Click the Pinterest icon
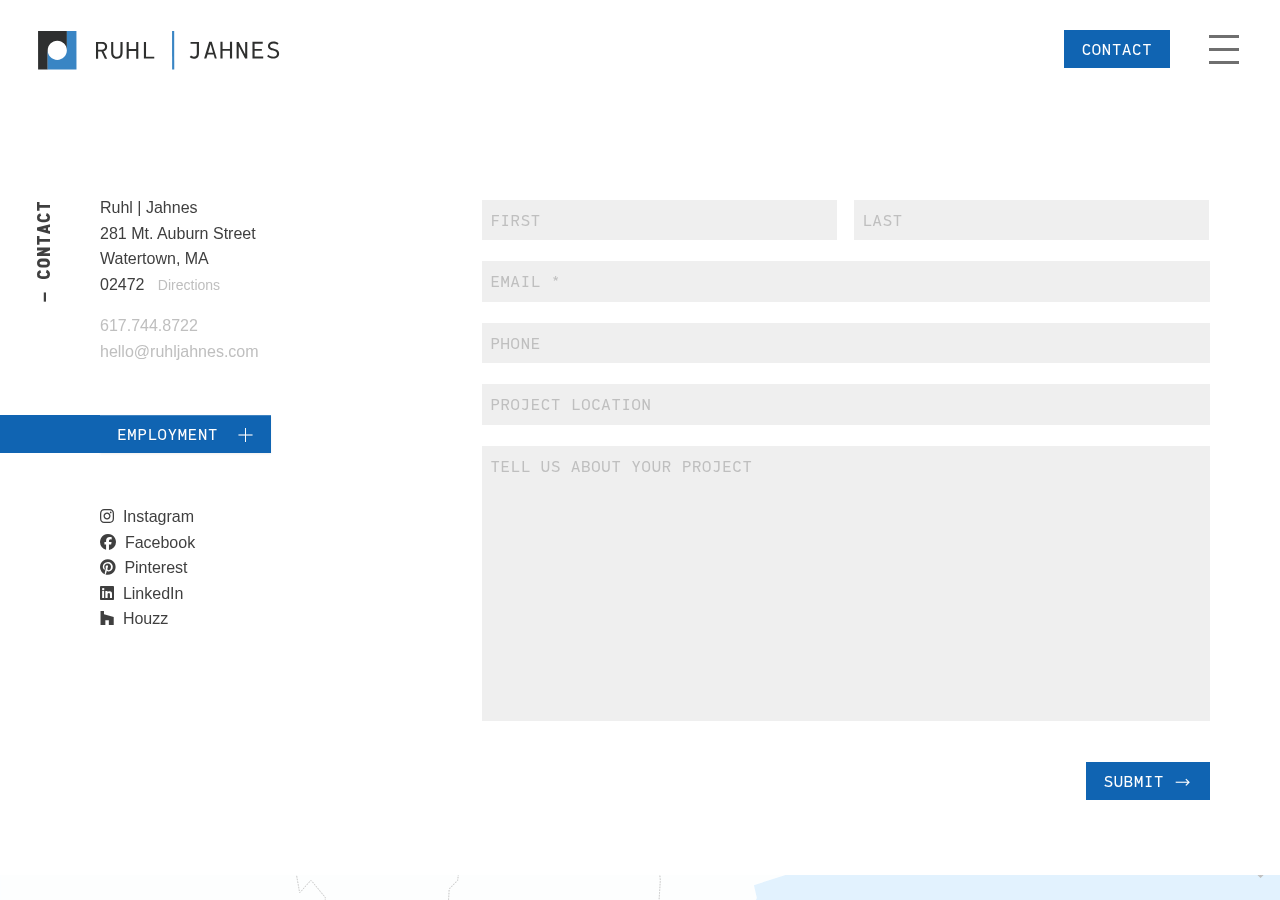 click(x=108, y=567)
